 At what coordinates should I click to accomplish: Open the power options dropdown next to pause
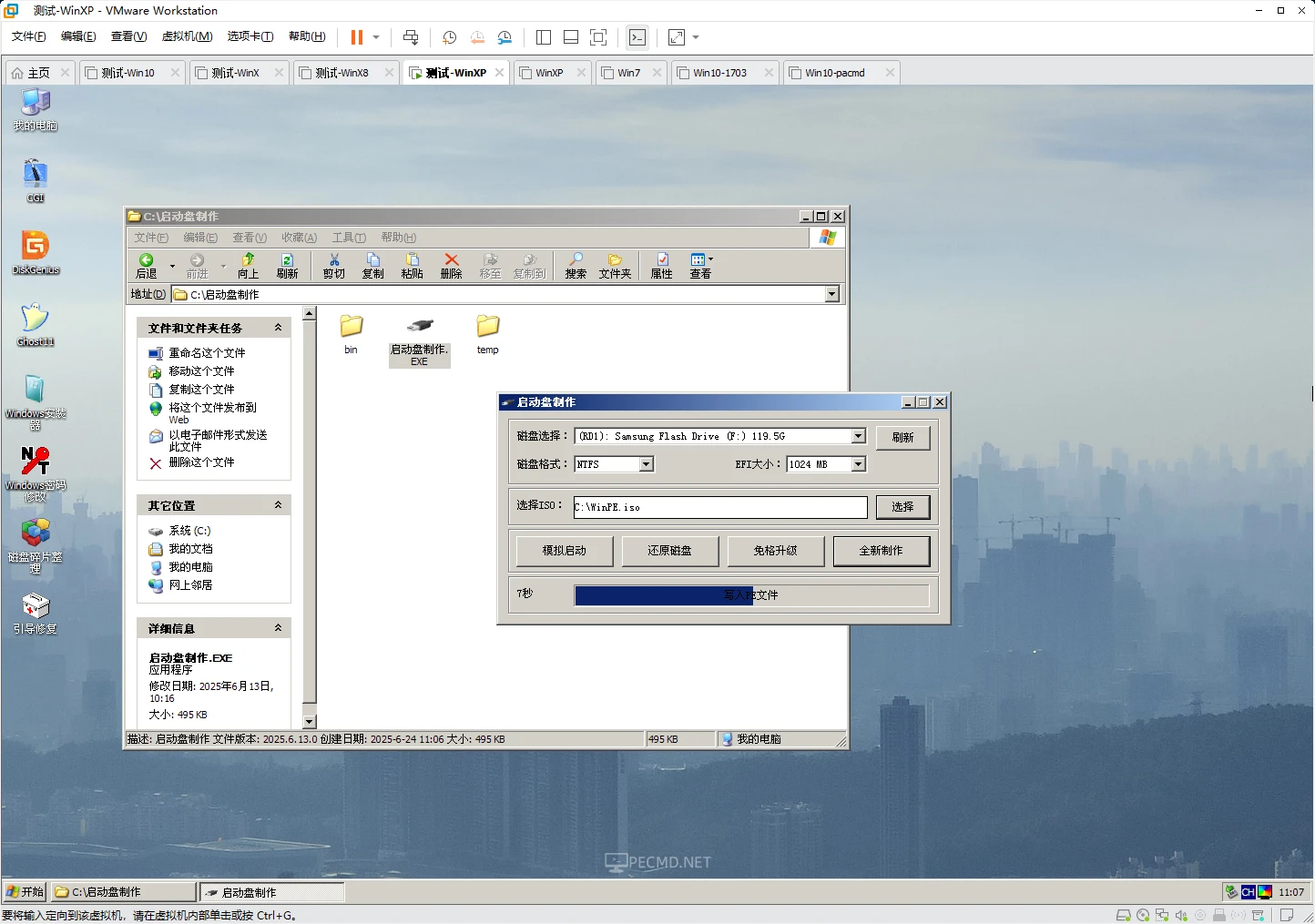pos(376,37)
